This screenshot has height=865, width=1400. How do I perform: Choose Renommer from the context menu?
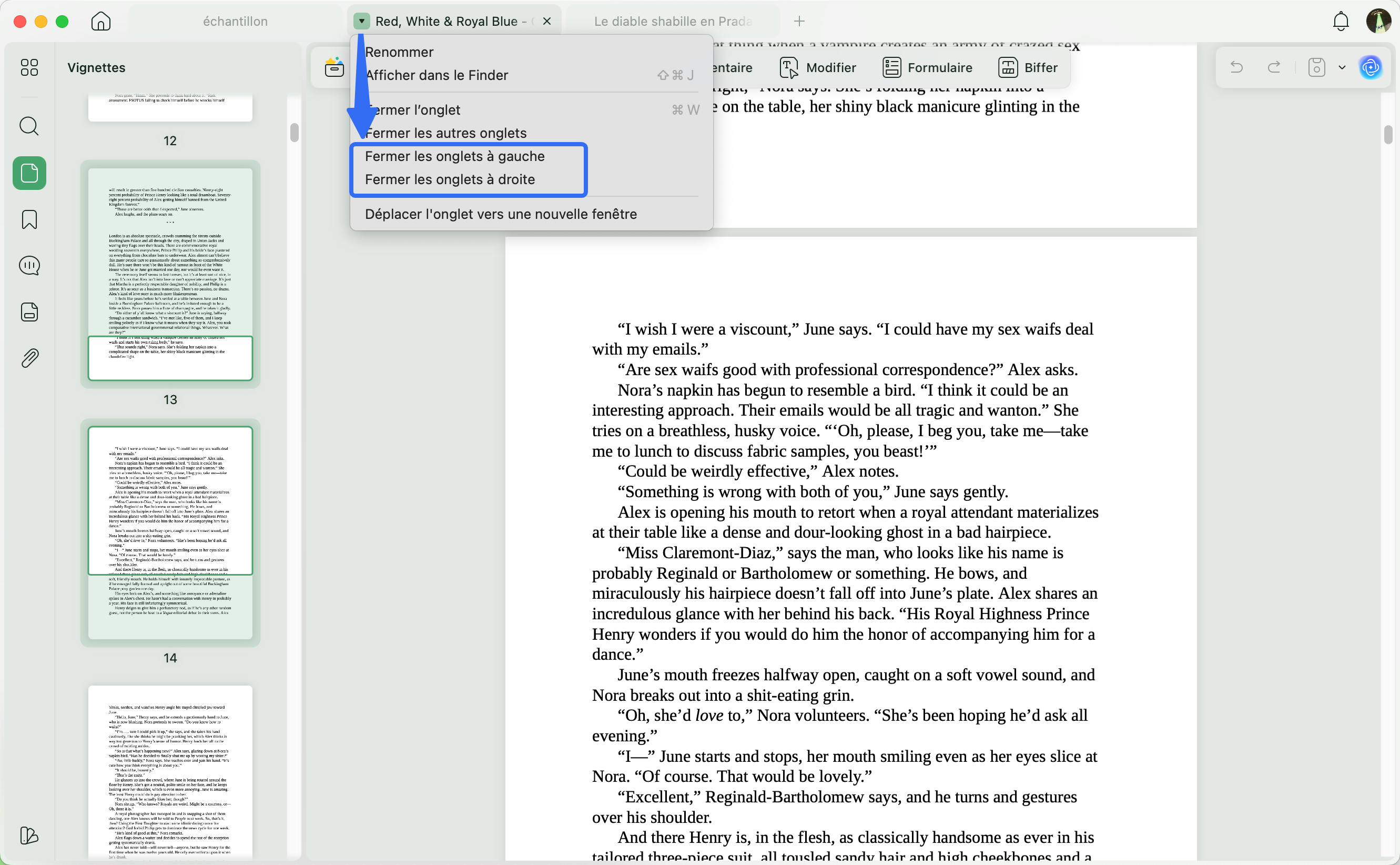532,52
